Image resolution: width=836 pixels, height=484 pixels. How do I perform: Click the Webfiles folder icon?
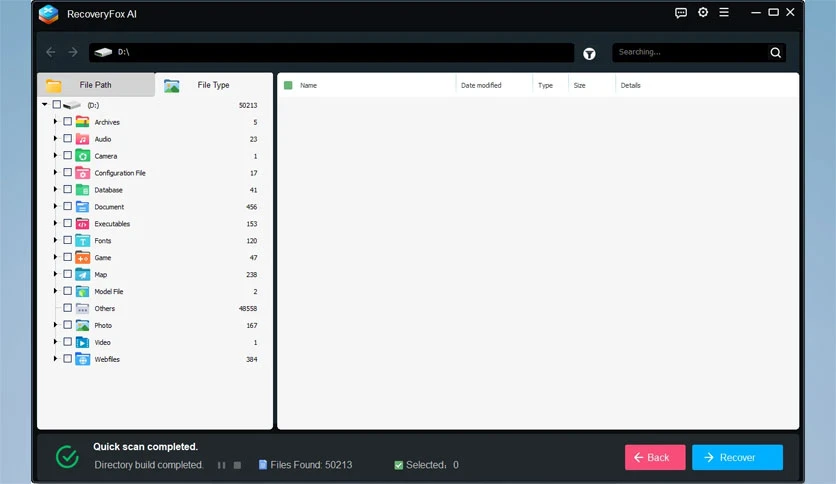point(82,359)
